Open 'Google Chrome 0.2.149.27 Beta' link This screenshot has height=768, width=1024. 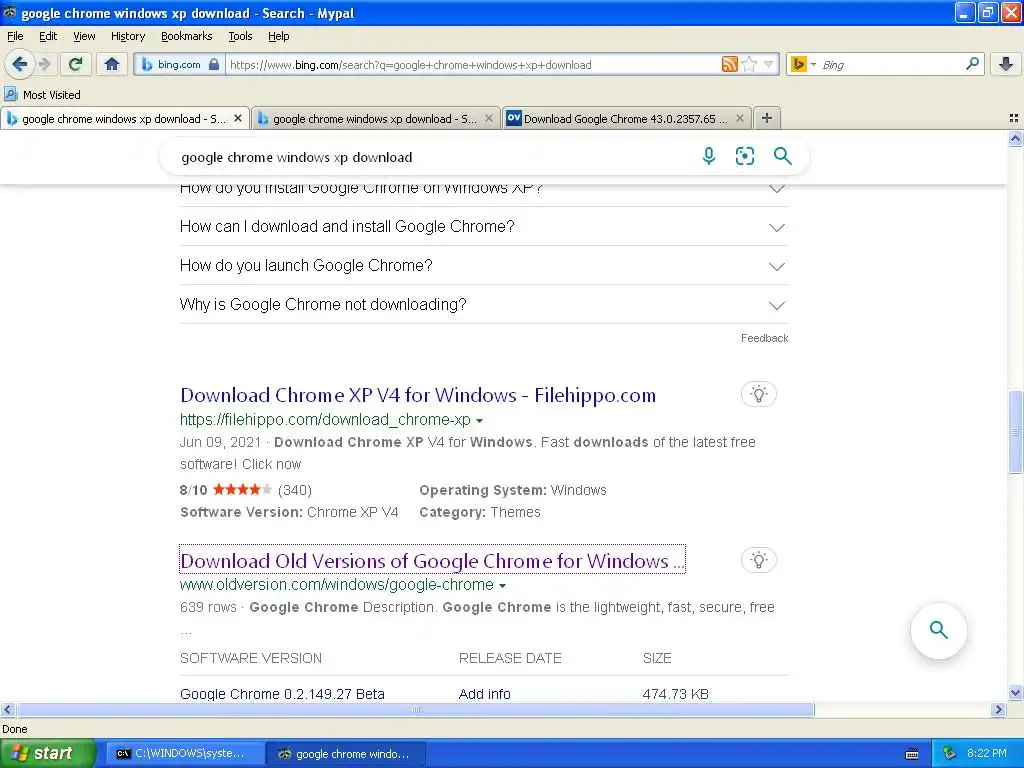(282, 694)
